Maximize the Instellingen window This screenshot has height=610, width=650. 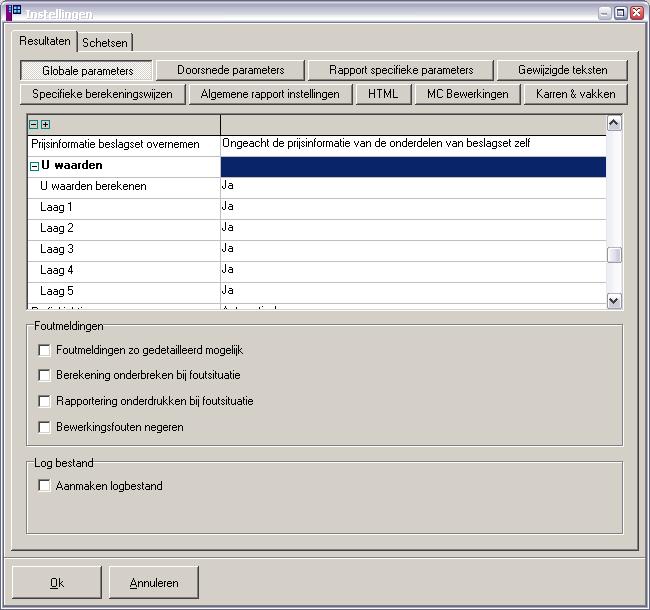[x=621, y=13]
